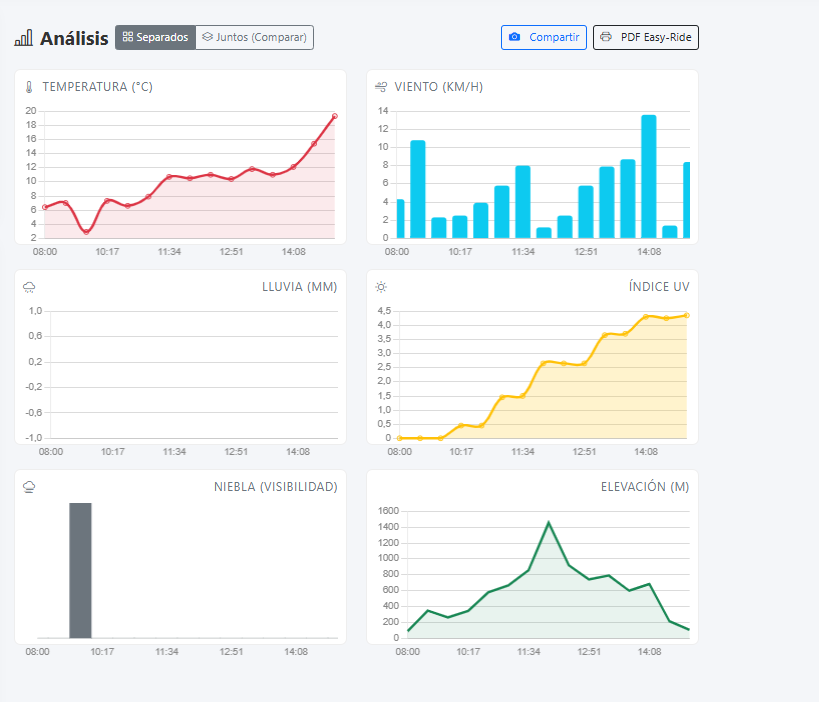819x702 pixels.
Task: Switch to Separados view mode
Action: (x=156, y=38)
